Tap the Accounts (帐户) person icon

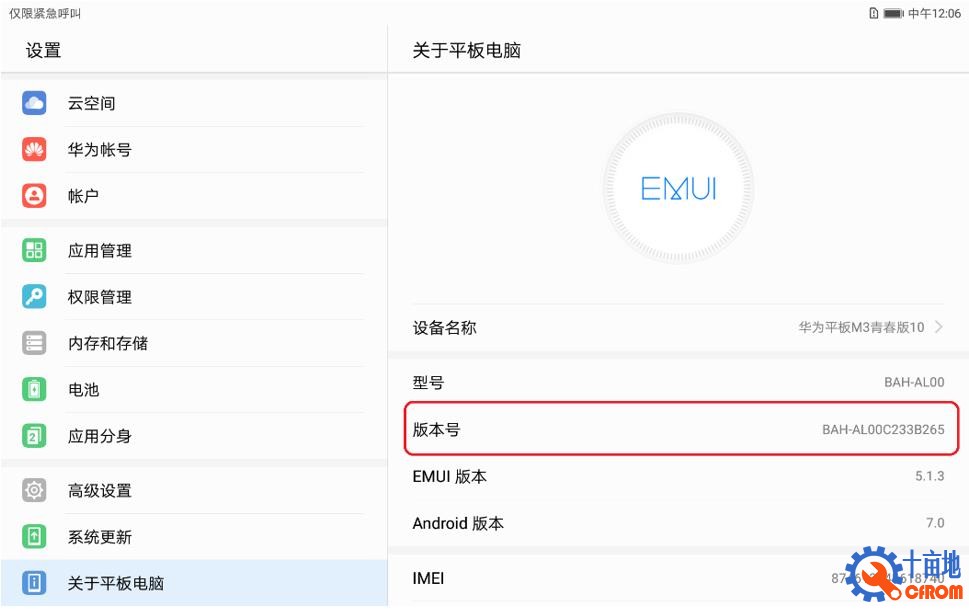35,196
